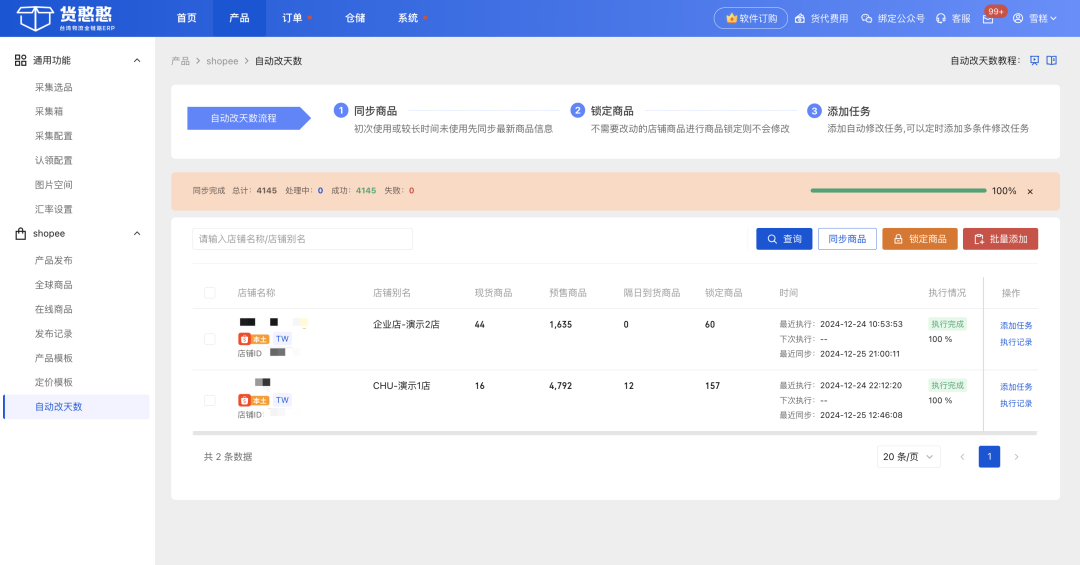The width and height of the screenshot is (1080, 565).
Task: Click the 查询 search button
Action: click(784, 239)
